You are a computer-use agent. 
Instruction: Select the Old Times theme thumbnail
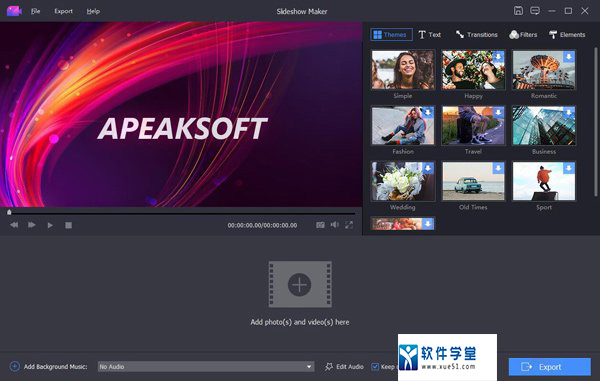[473, 181]
